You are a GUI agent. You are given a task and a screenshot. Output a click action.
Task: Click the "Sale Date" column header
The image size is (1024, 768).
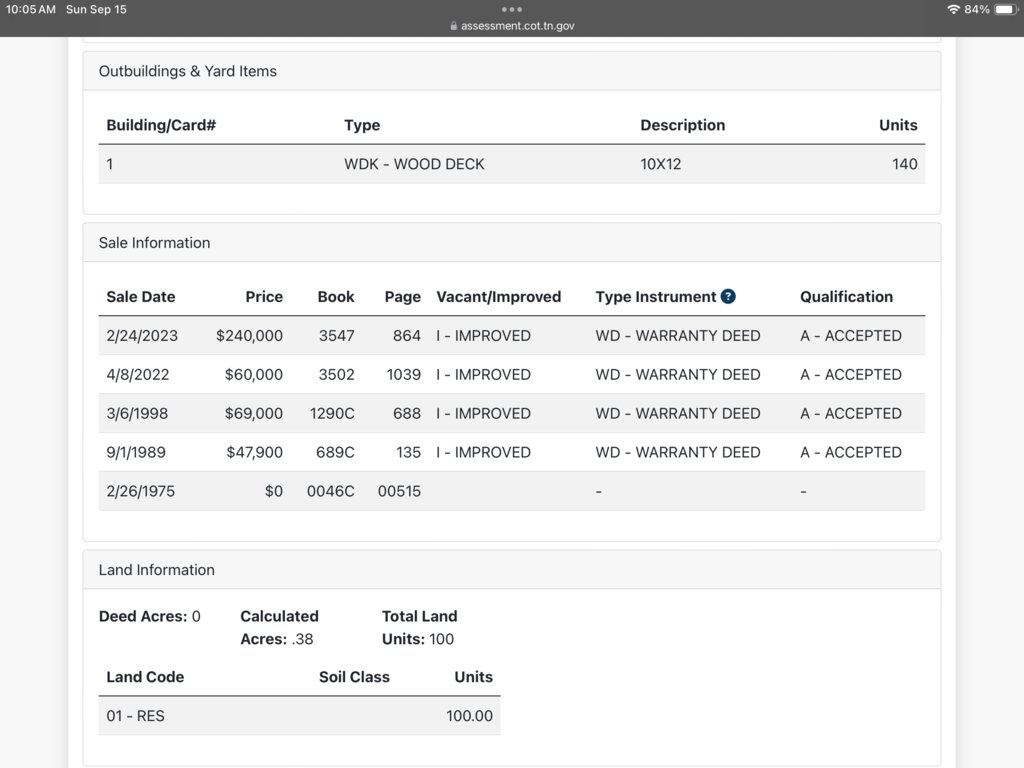(140, 297)
